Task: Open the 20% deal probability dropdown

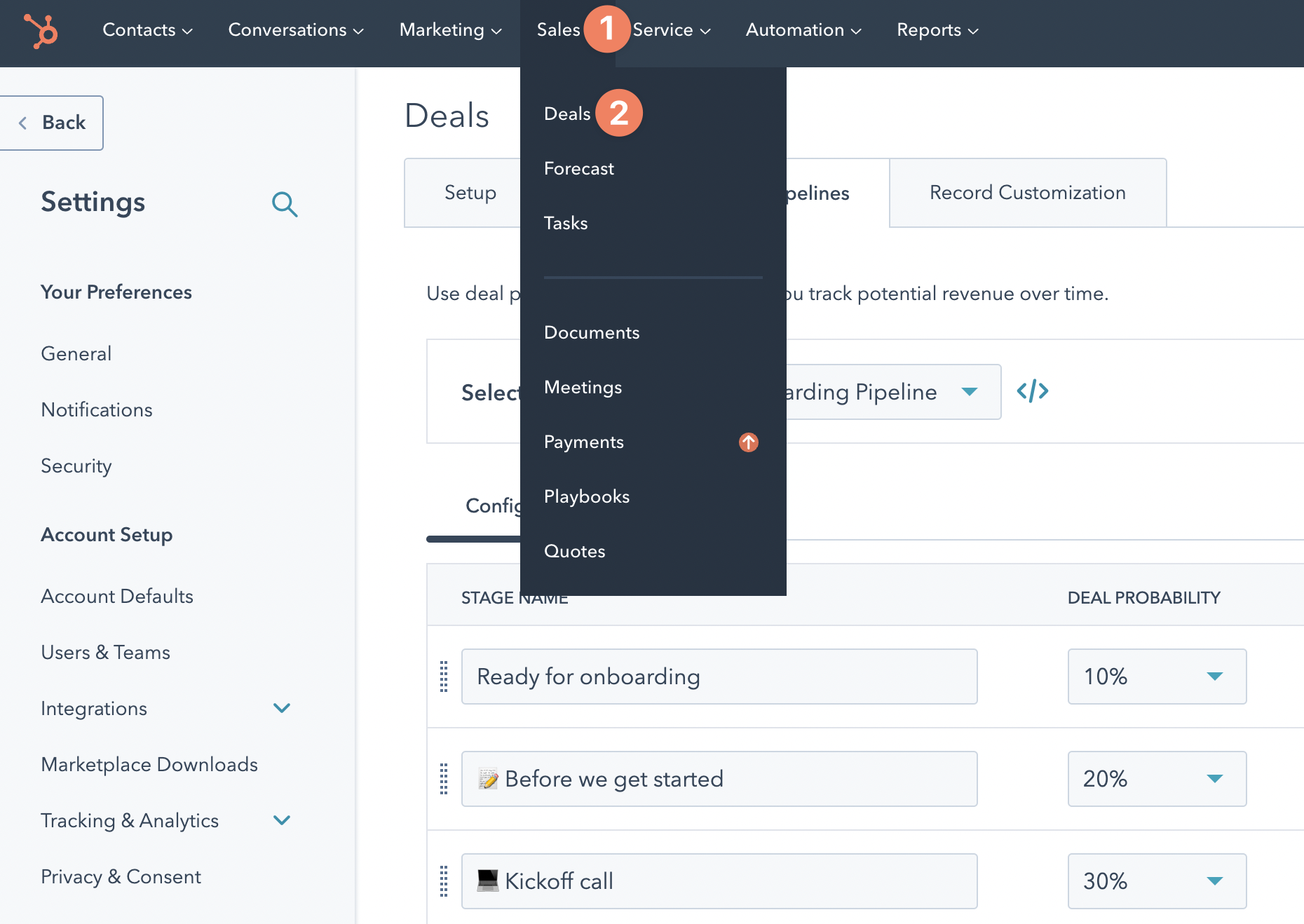Action: point(1157,779)
